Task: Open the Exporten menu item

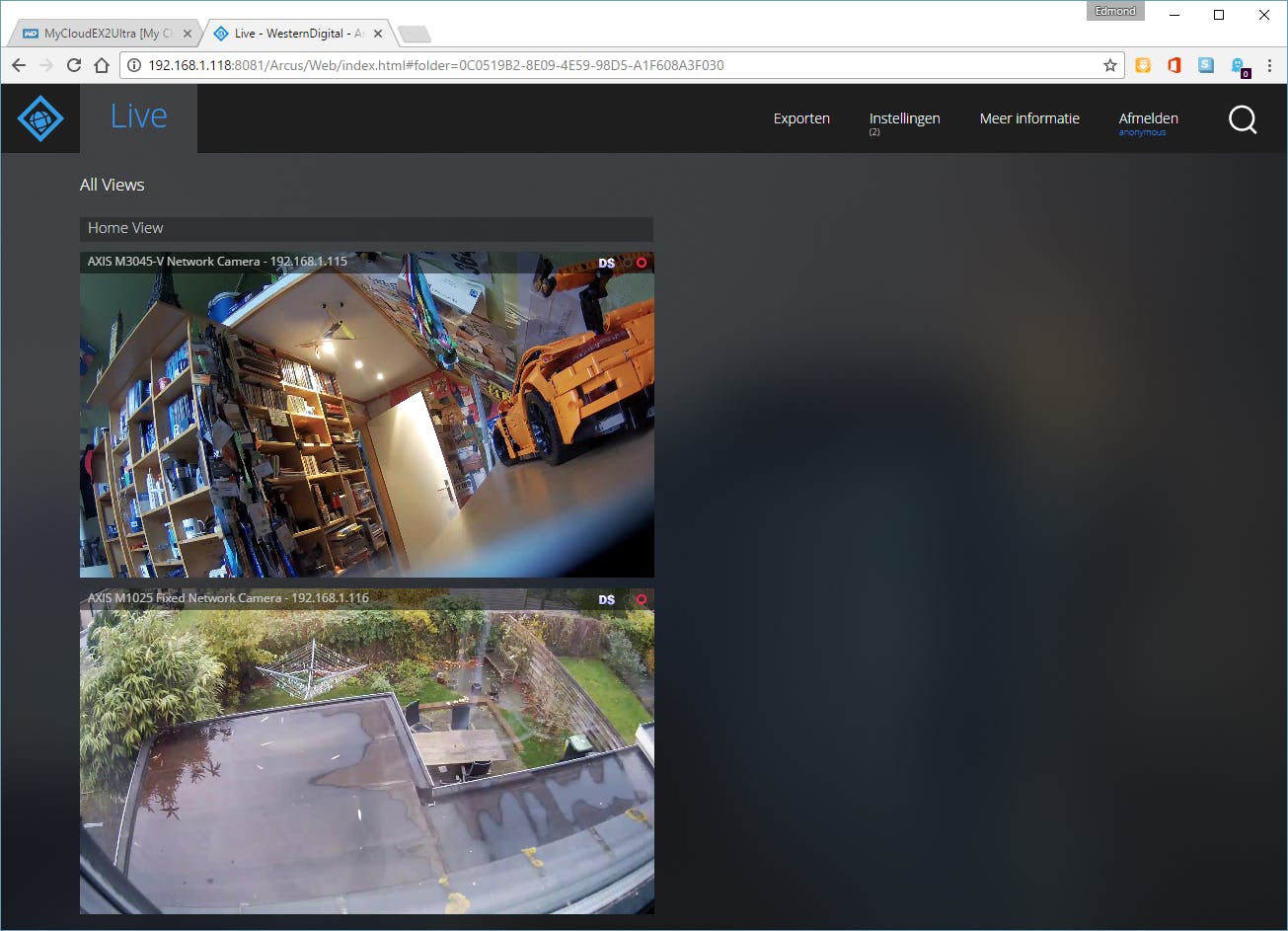Action: point(801,118)
